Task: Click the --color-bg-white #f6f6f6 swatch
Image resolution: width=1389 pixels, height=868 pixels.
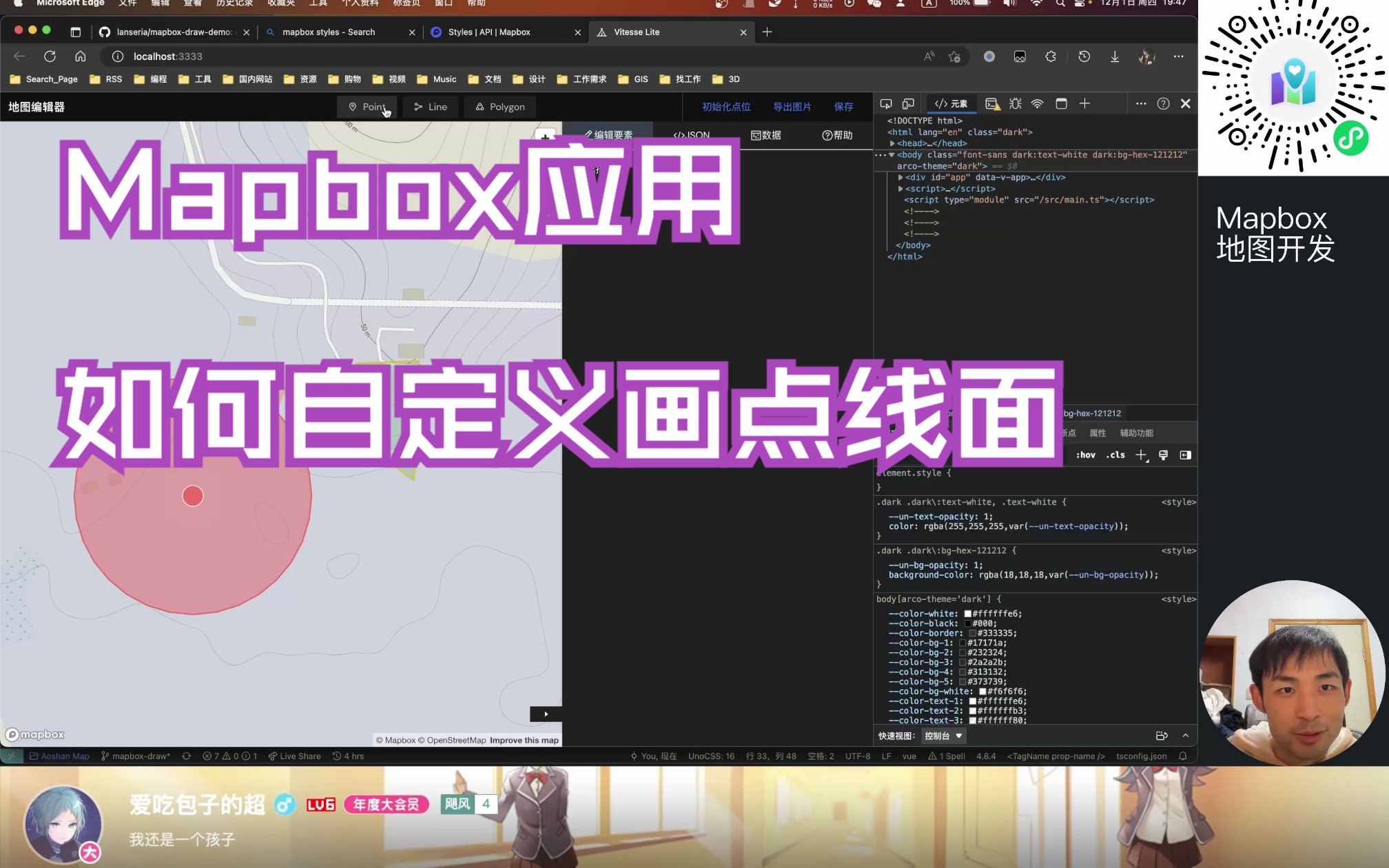Action: 982,692
